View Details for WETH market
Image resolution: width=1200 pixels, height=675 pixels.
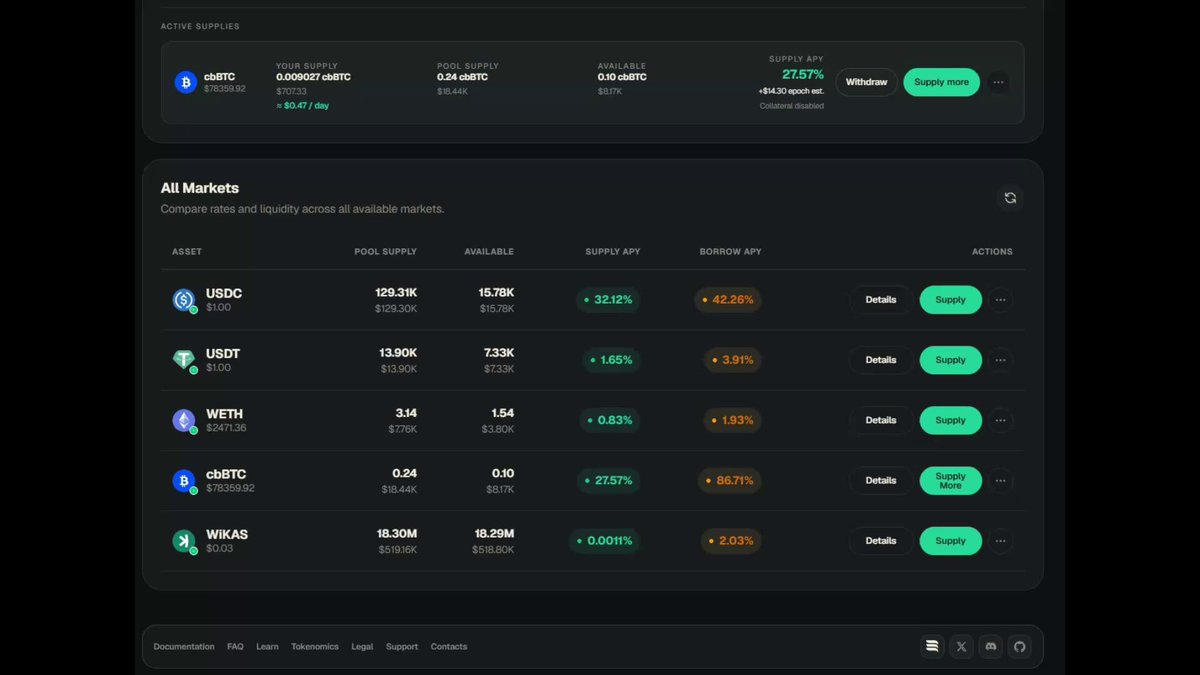(881, 420)
